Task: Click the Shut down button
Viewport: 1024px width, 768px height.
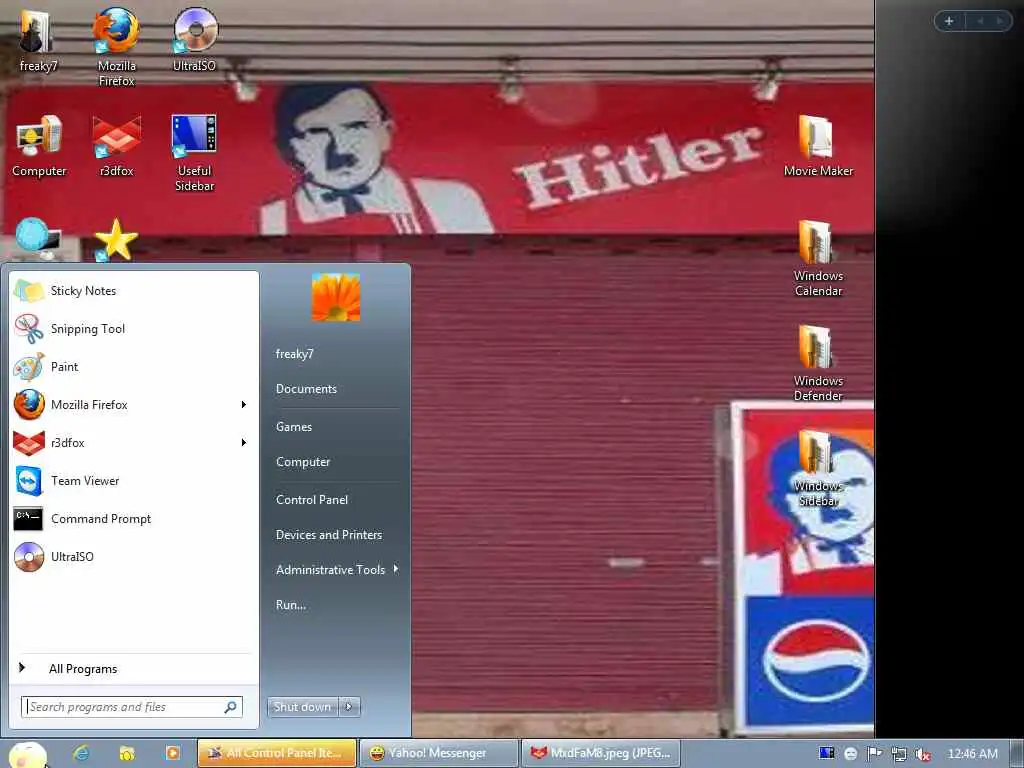Action: point(302,707)
